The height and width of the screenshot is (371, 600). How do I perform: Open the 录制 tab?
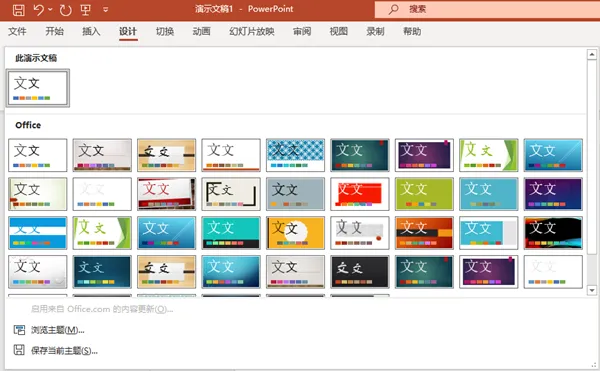[x=375, y=31]
